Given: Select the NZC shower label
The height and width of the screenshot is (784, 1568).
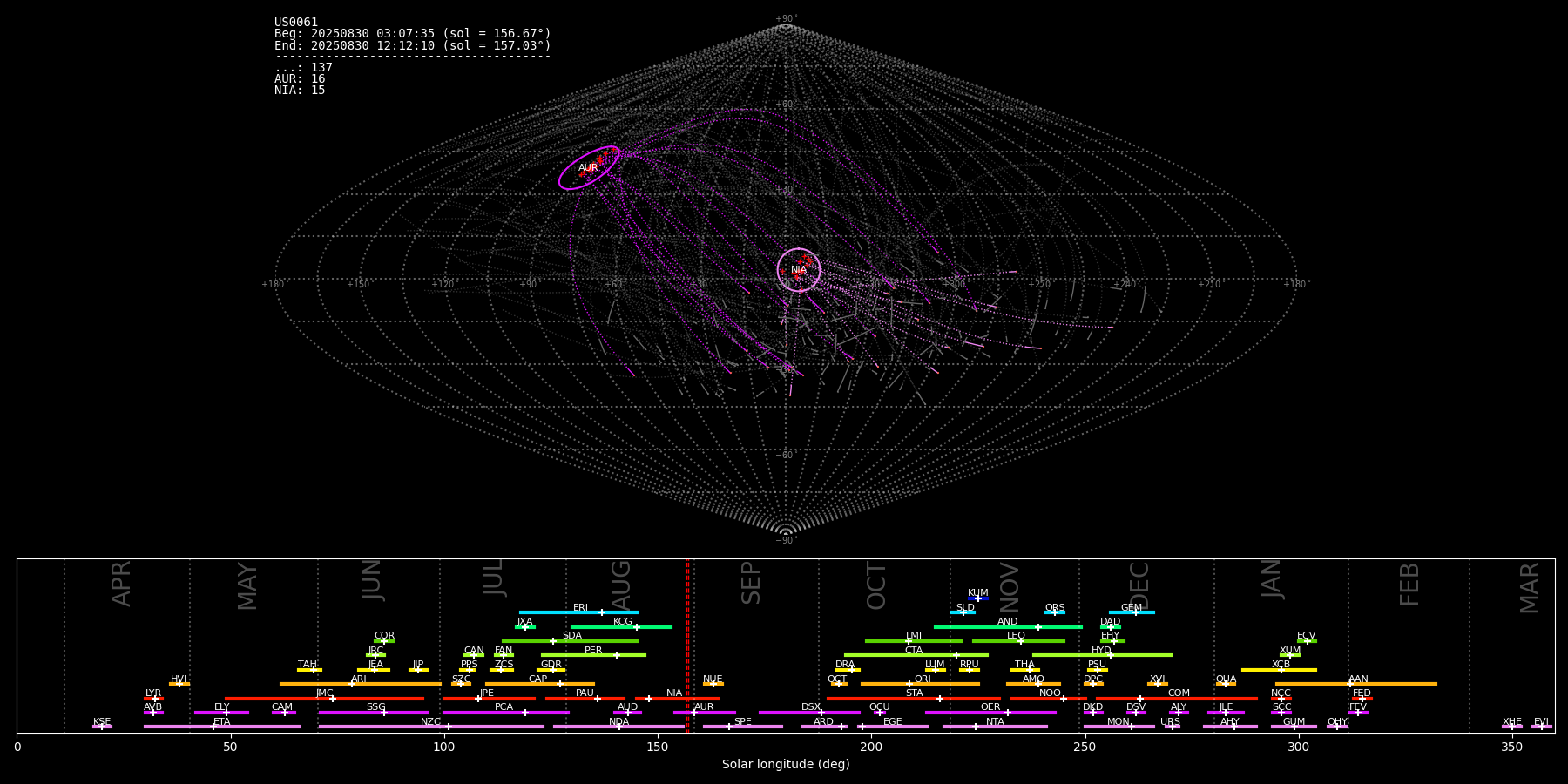Looking at the screenshot, I should (431, 722).
